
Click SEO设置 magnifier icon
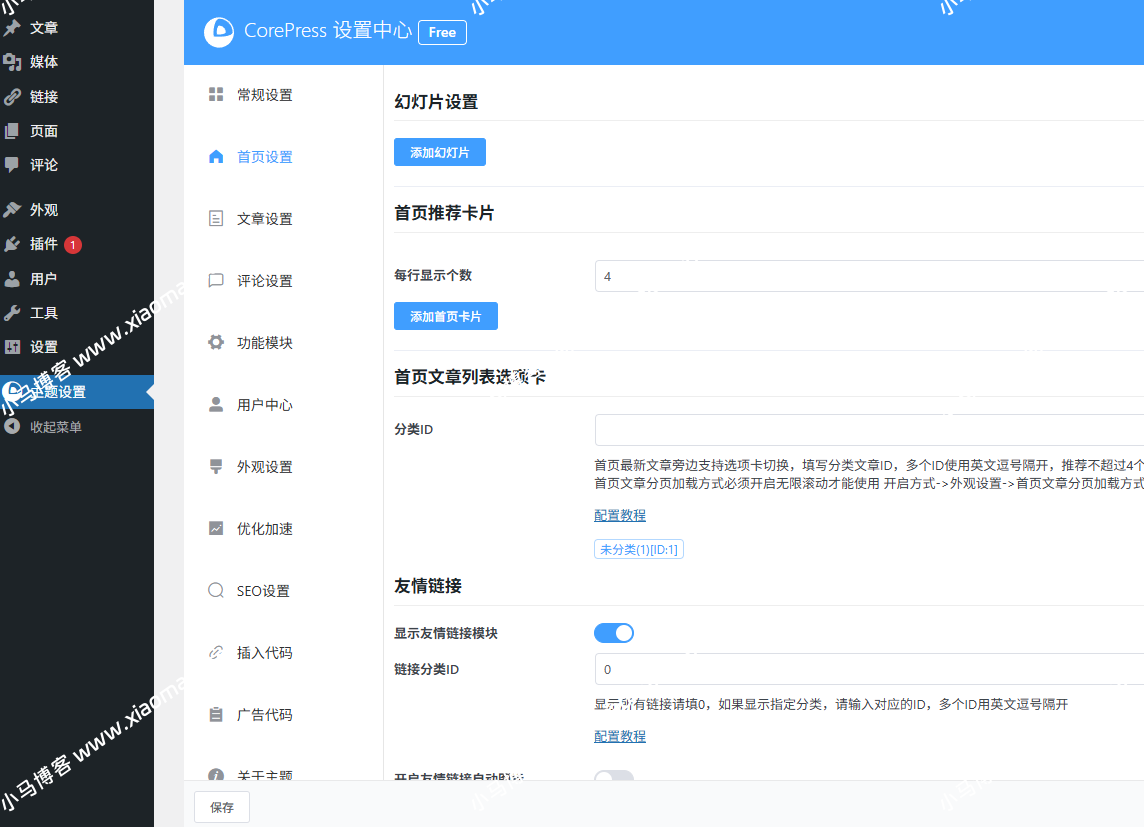(x=216, y=590)
